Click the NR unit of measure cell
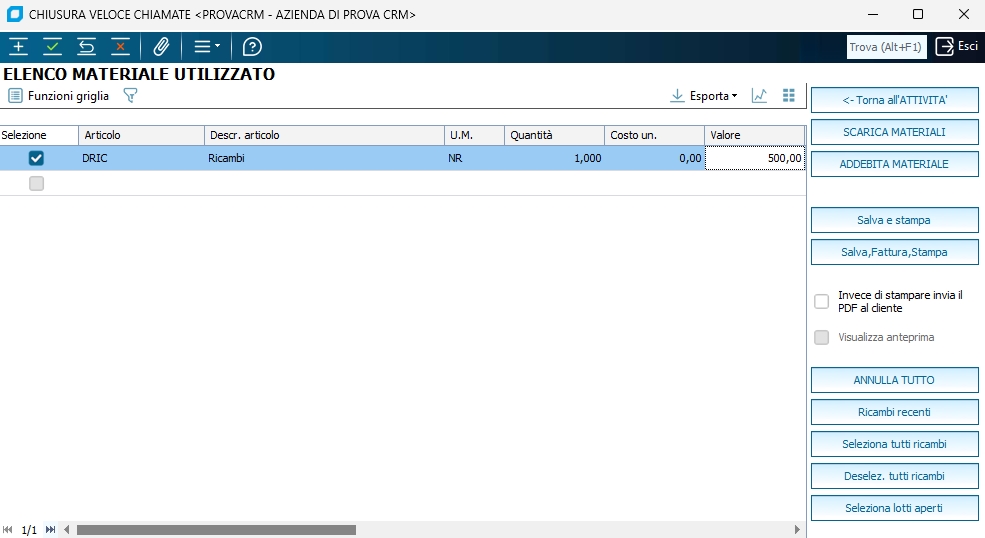The width and height of the screenshot is (985, 538). pos(474,158)
